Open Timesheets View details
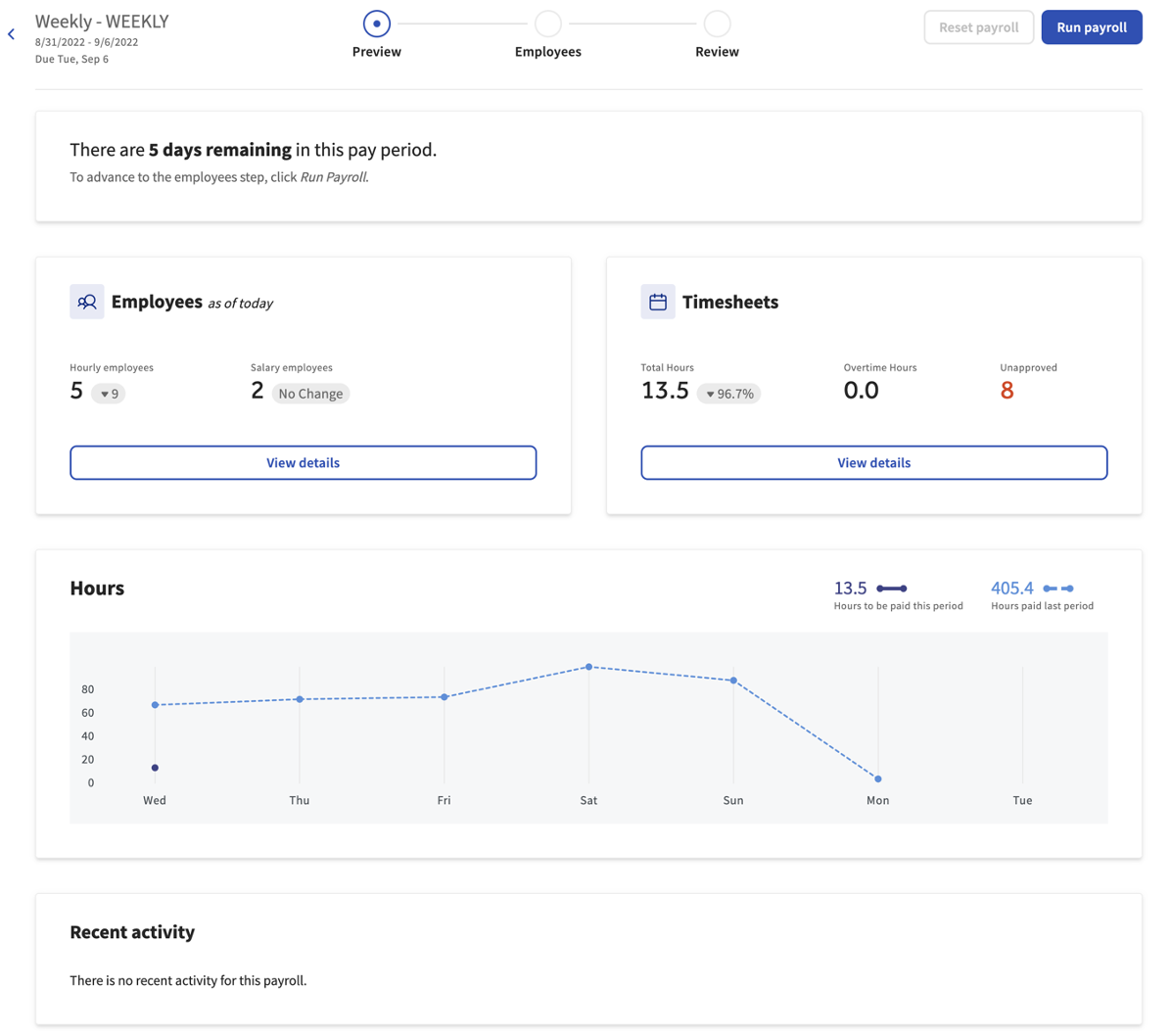Image resolution: width=1171 pixels, height=1036 pixels. (873, 462)
